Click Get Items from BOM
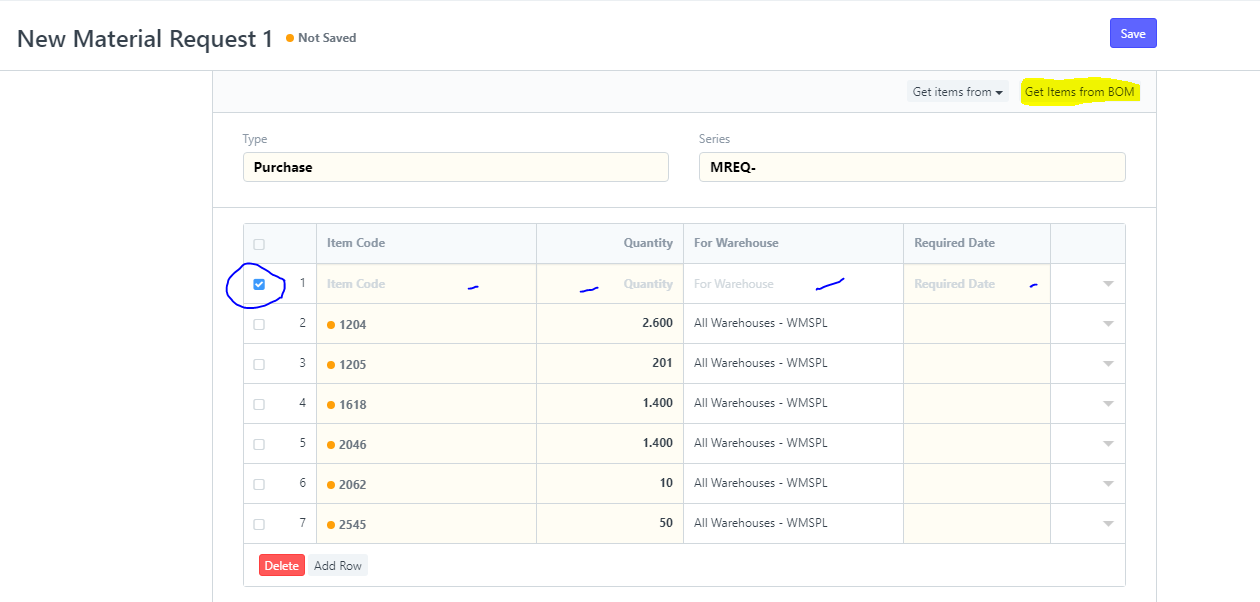Screen dimensions: 1260x602 point(1079,92)
